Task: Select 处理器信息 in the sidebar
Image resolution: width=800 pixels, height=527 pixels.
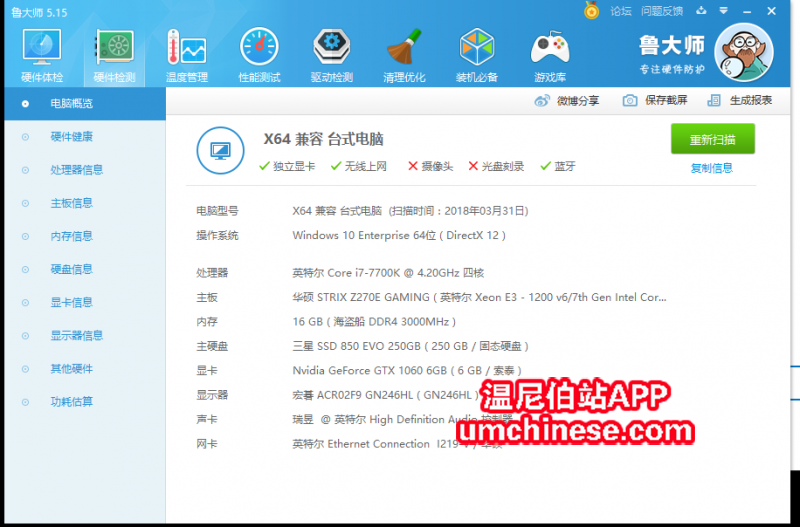Action: (x=76, y=170)
